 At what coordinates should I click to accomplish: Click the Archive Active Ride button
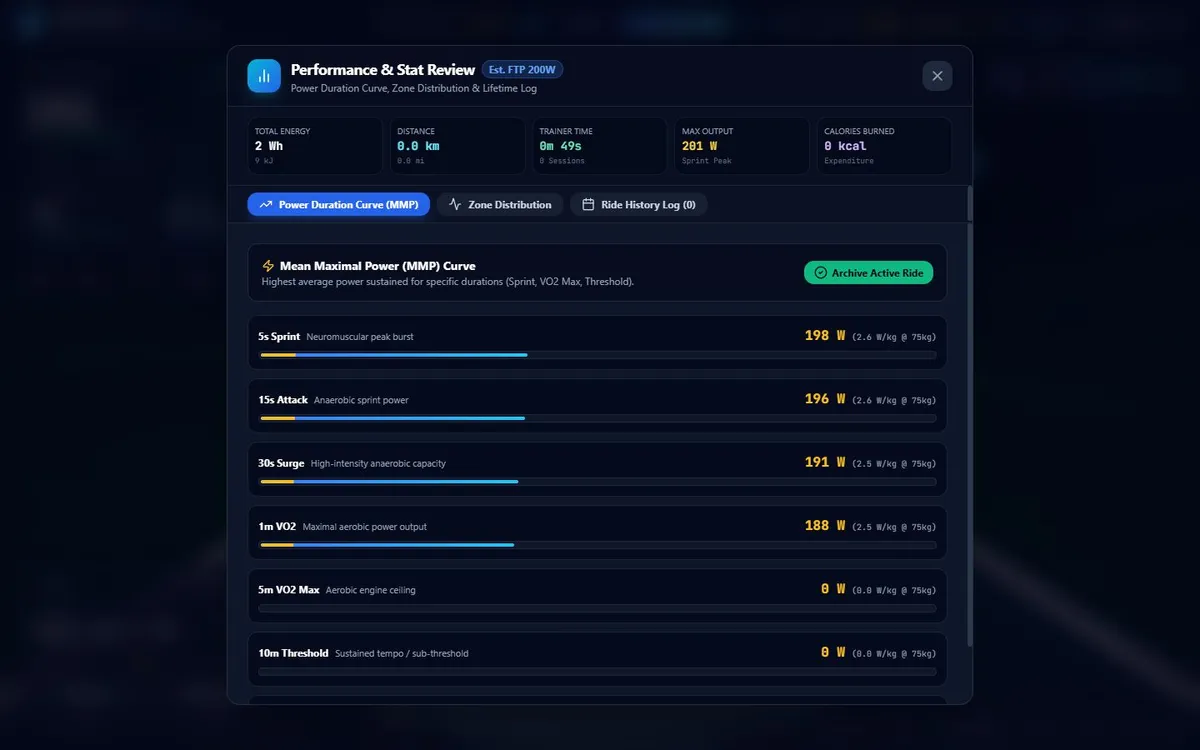(x=868, y=272)
